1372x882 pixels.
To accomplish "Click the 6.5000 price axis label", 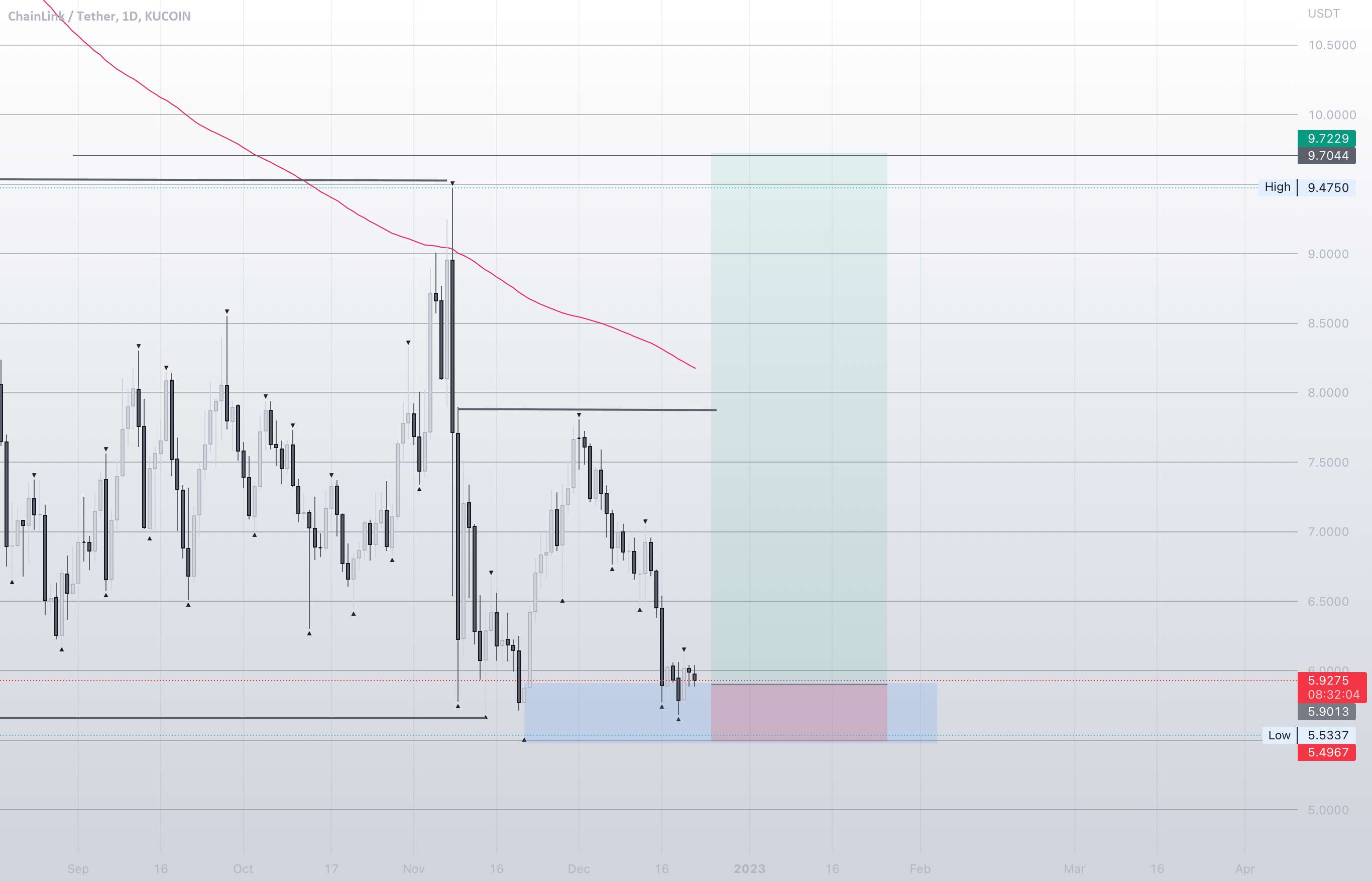I will click(1328, 602).
